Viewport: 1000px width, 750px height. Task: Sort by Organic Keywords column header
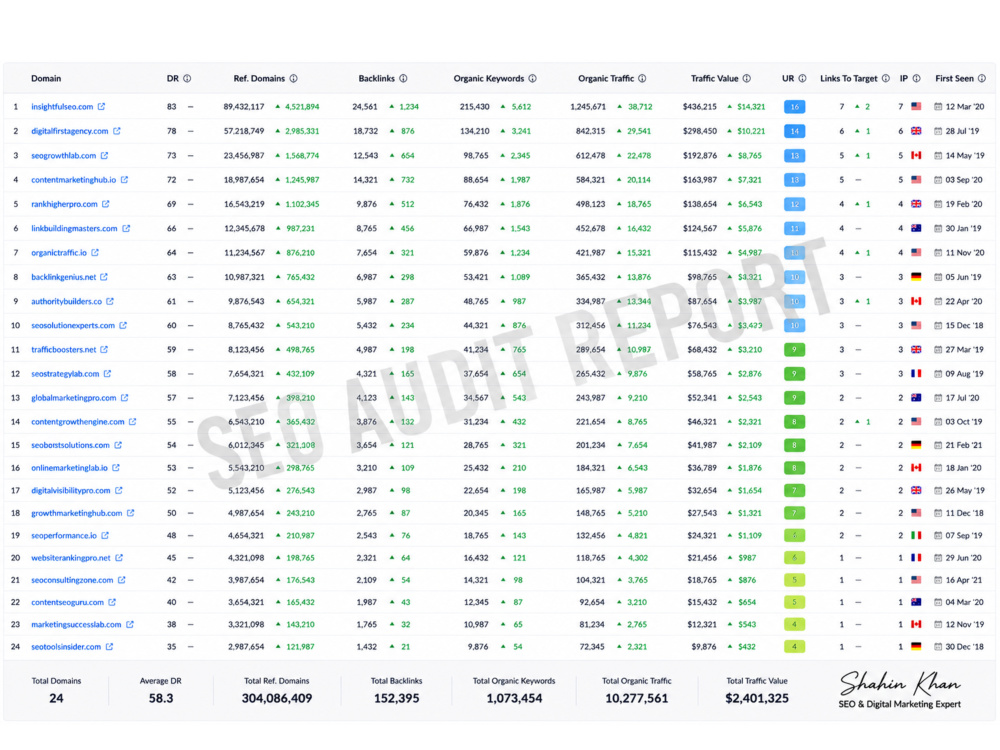click(x=489, y=78)
